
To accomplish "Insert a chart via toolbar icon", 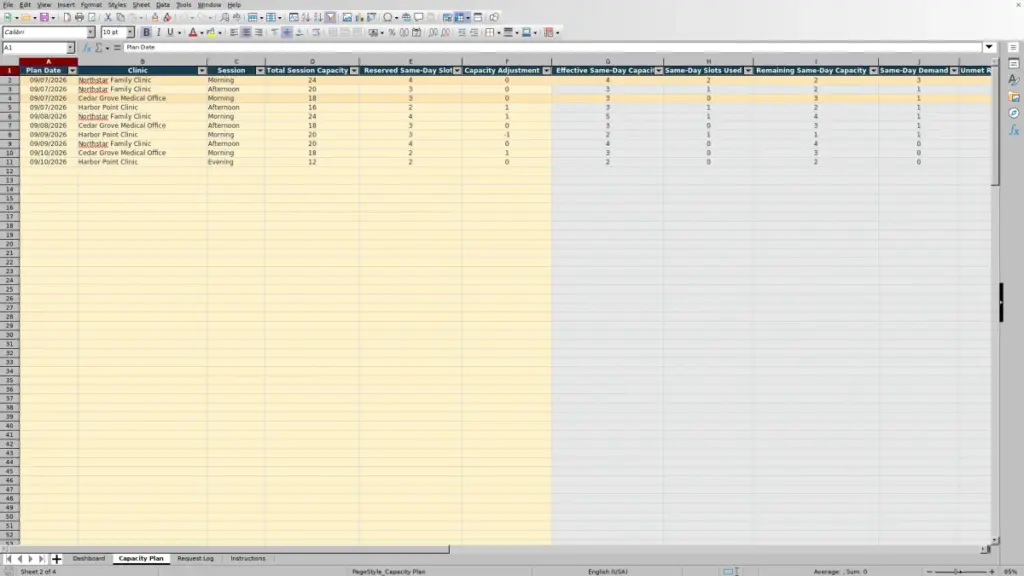I will tap(359, 17).
